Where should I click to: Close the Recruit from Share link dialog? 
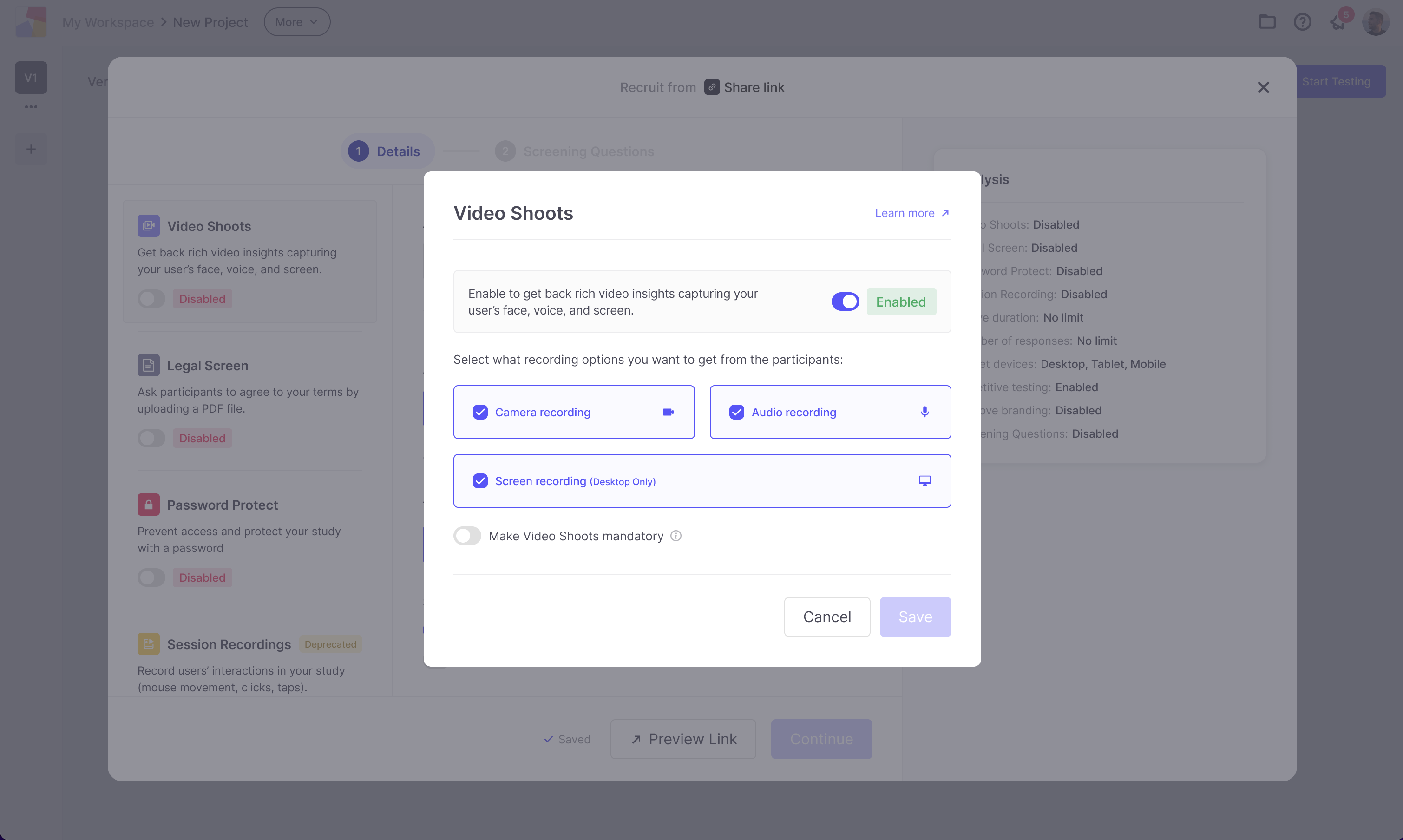click(x=1263, y=87)
